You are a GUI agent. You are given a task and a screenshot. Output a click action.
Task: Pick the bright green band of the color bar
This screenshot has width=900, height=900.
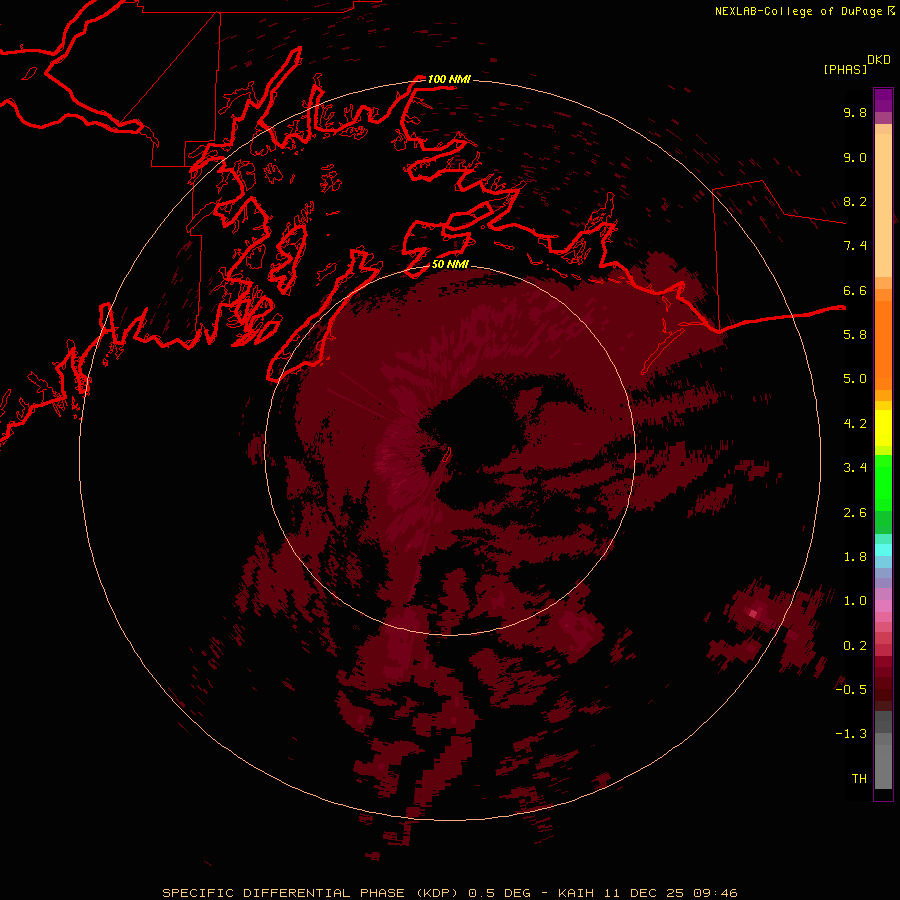click(x=883, y=483)
